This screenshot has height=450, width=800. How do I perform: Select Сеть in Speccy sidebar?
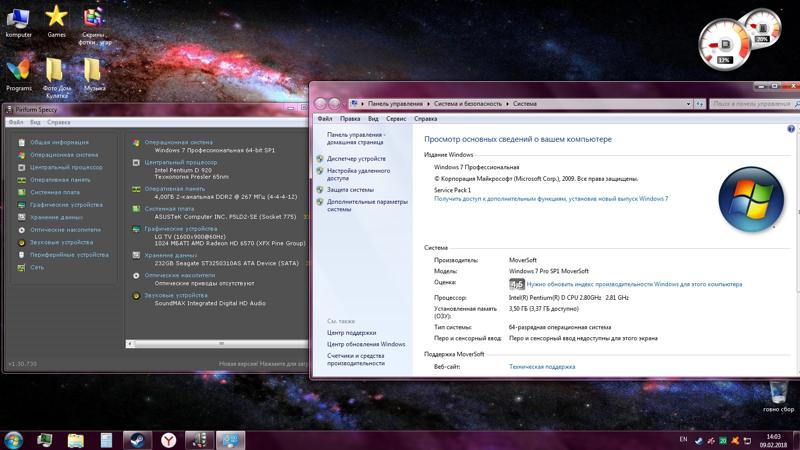click(x=37, y=267)
